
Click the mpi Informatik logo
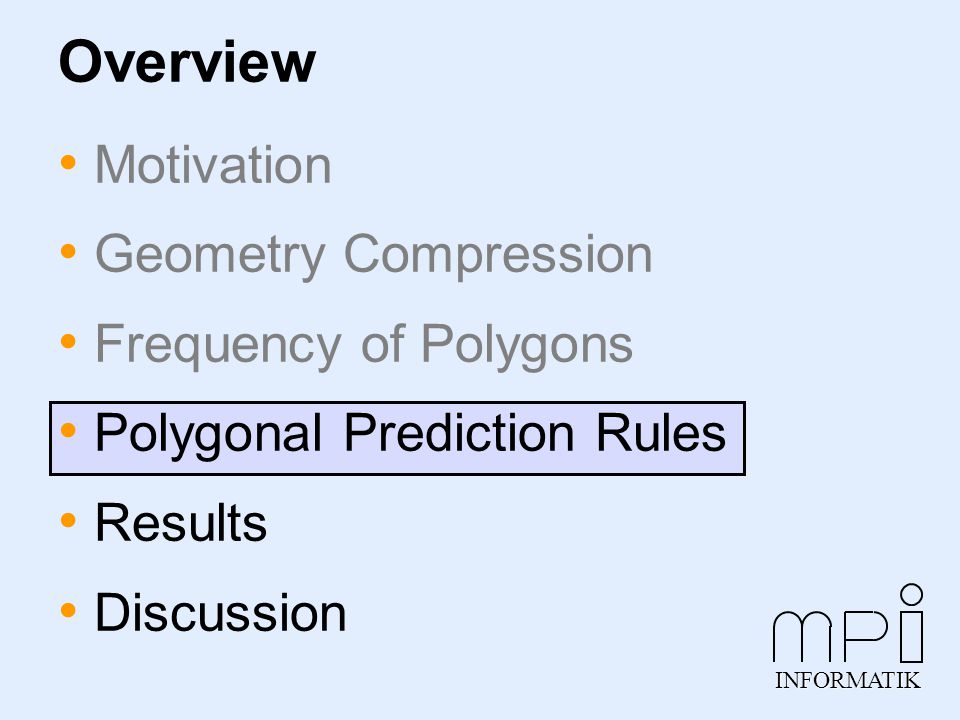848,637
